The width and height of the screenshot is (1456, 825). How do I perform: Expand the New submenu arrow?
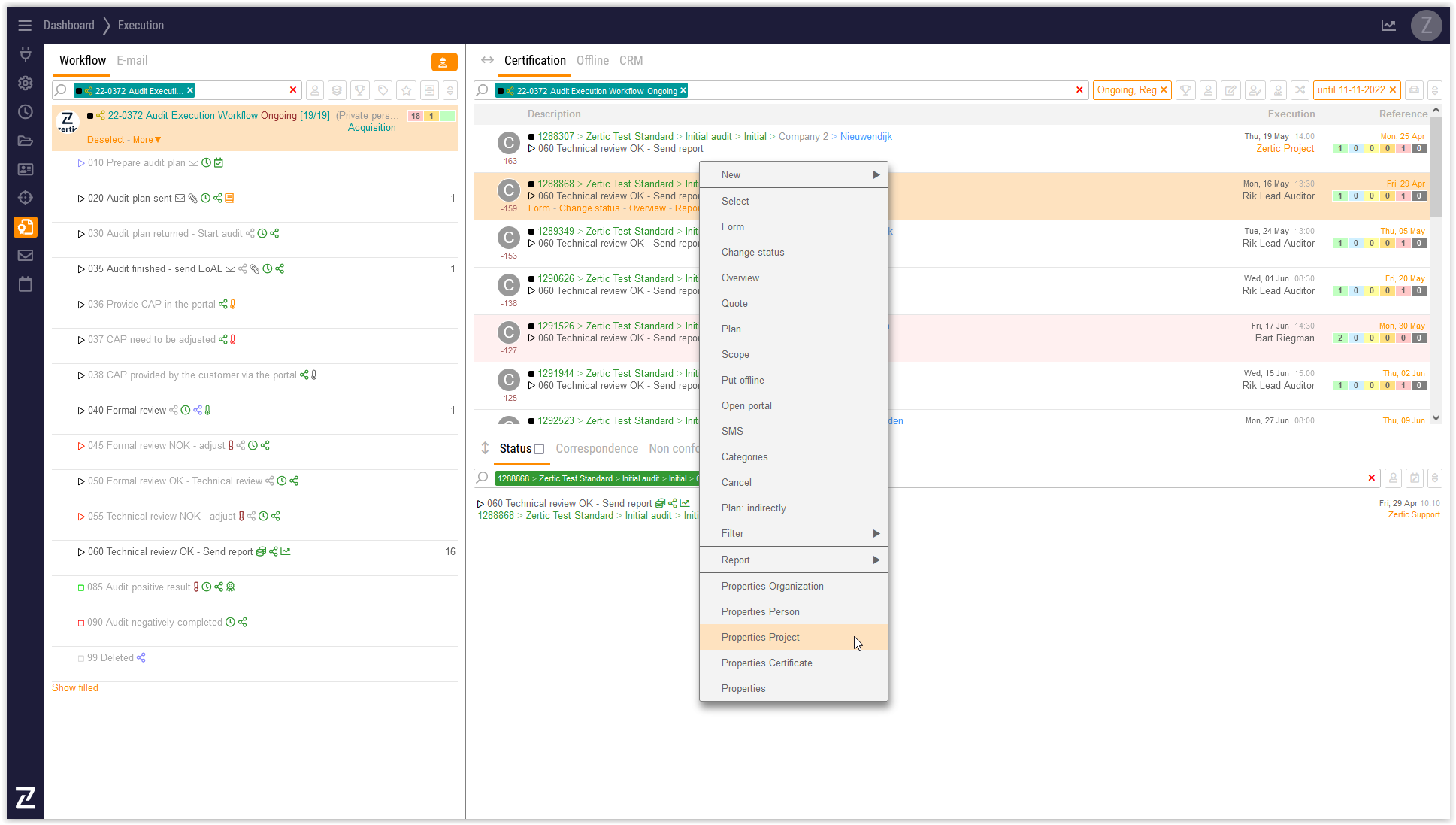tap(876, 174)
